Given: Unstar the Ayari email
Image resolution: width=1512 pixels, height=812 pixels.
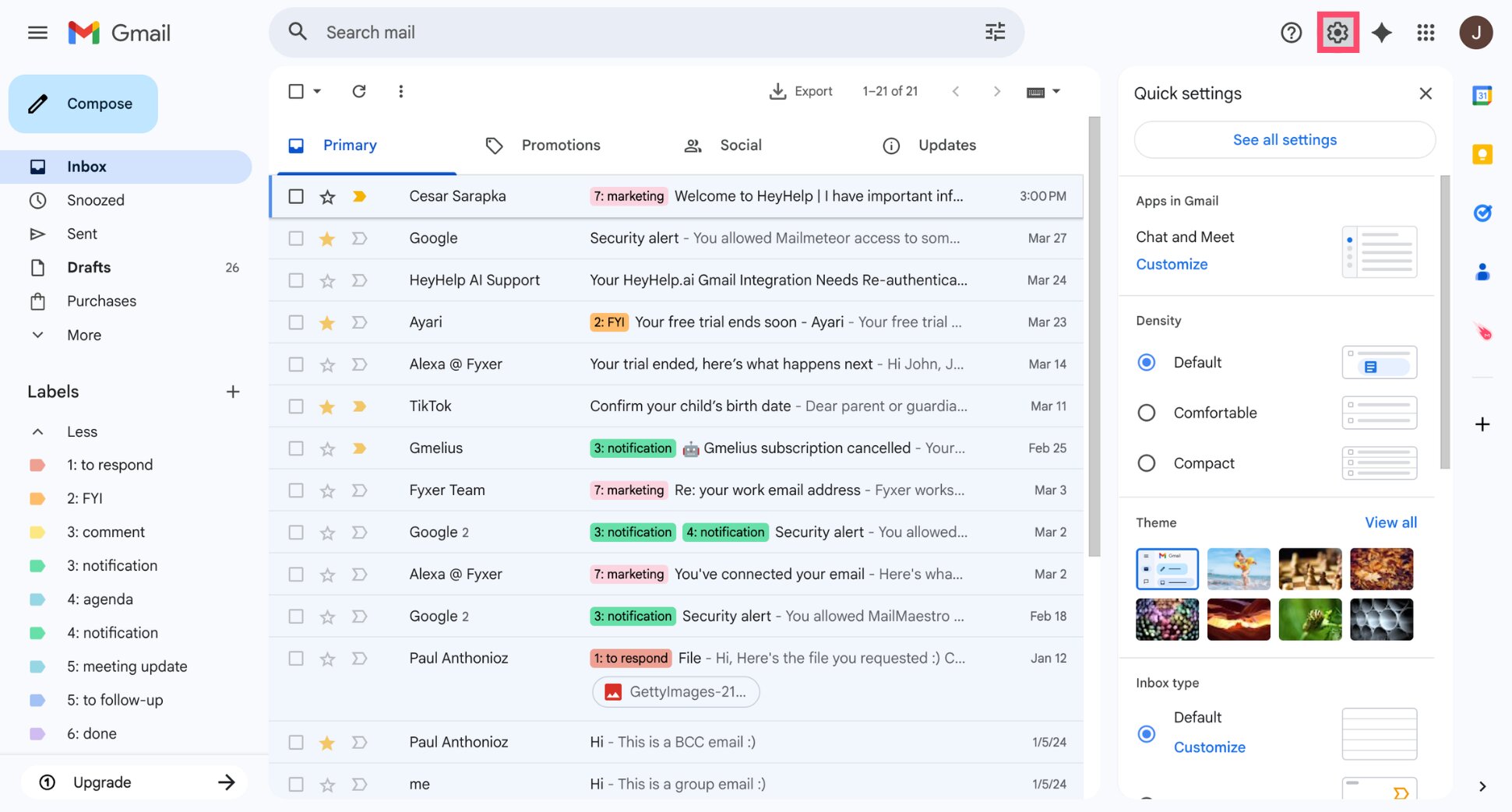Looking at the screenshot, I should [x=327, y=323].
